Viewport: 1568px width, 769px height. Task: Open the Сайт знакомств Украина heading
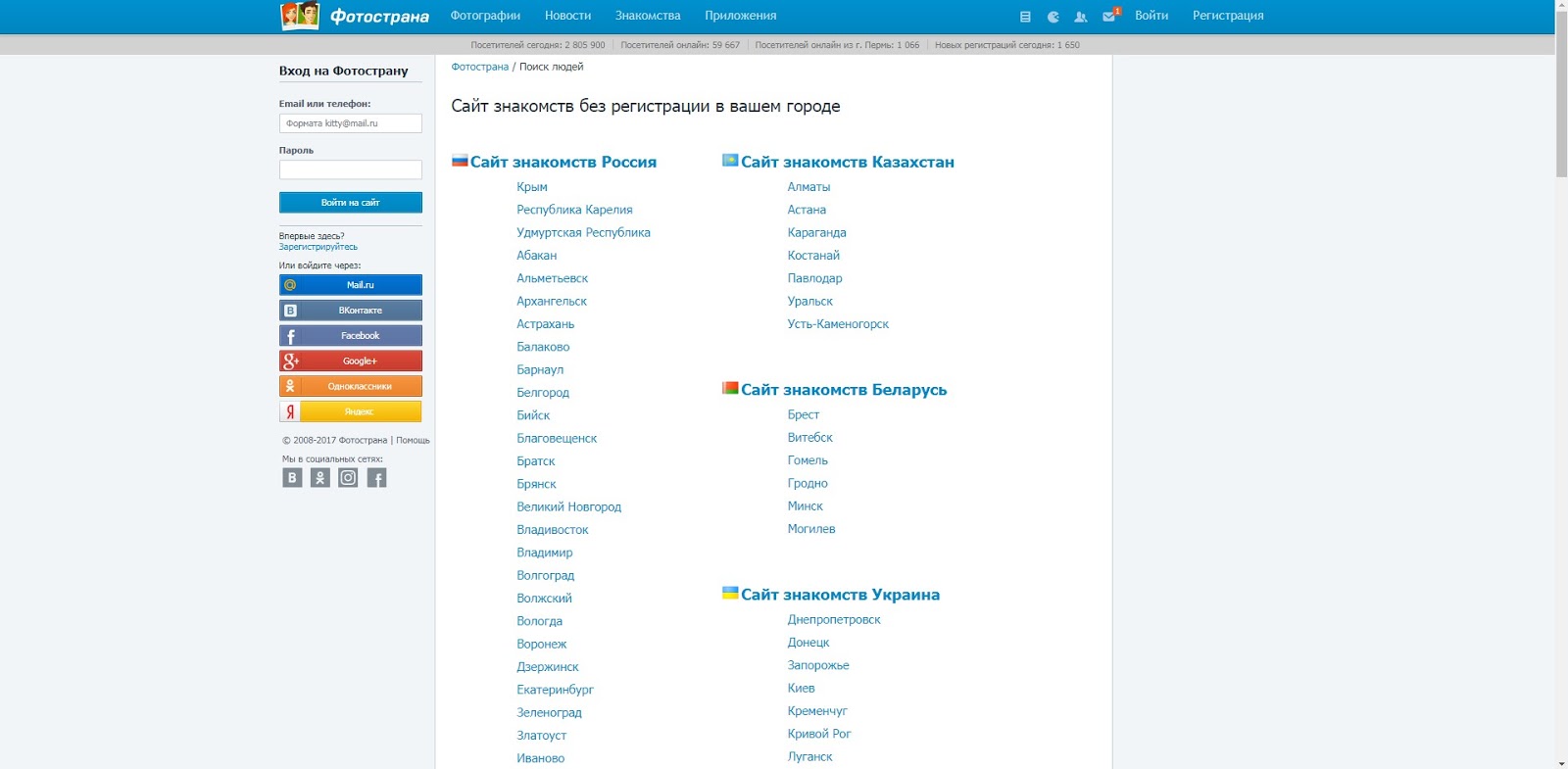tap(840, 595)
